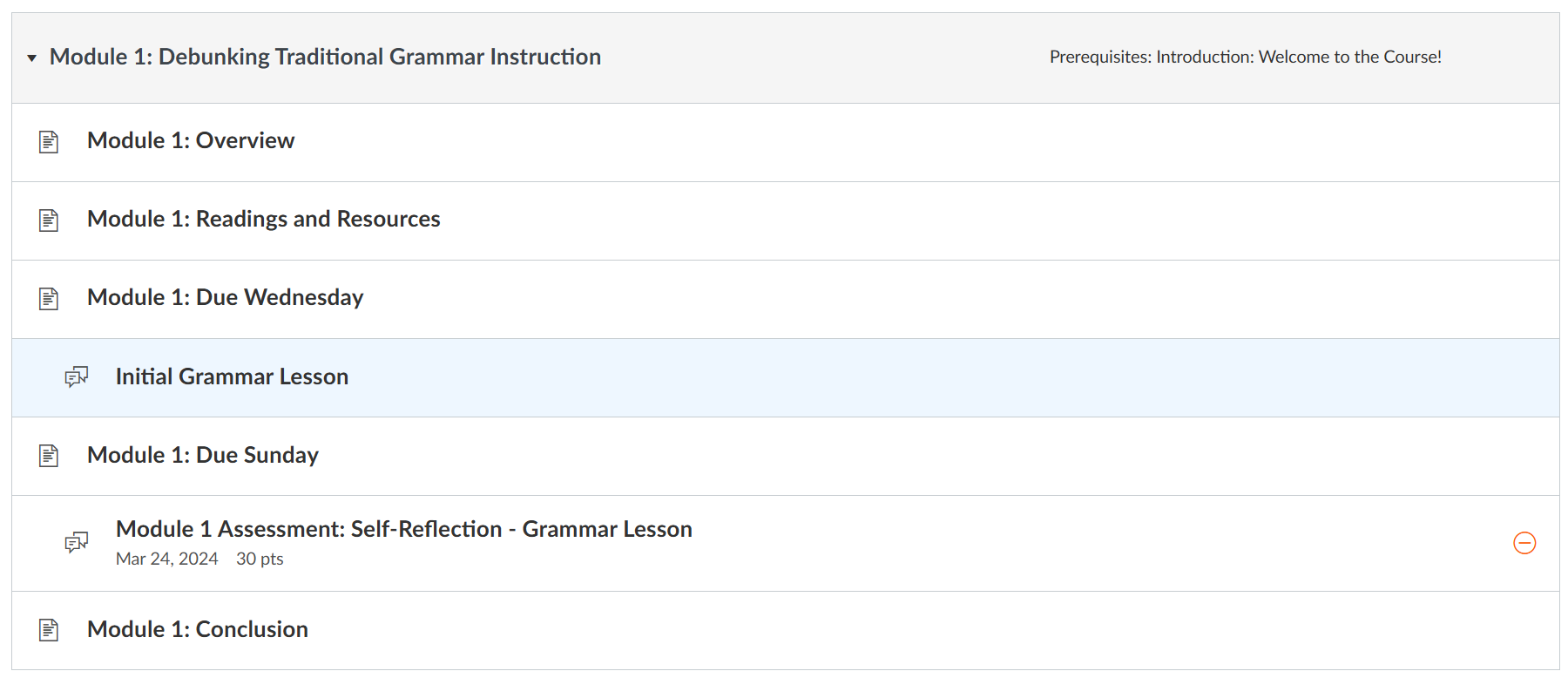Click the orange incomplete status circle icon

pyautogui.click(x=1524, y=543)
